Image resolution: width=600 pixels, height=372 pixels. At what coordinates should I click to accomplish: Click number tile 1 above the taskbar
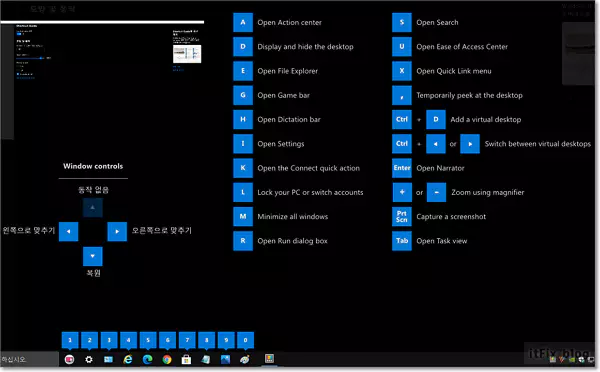click(70, 340)
